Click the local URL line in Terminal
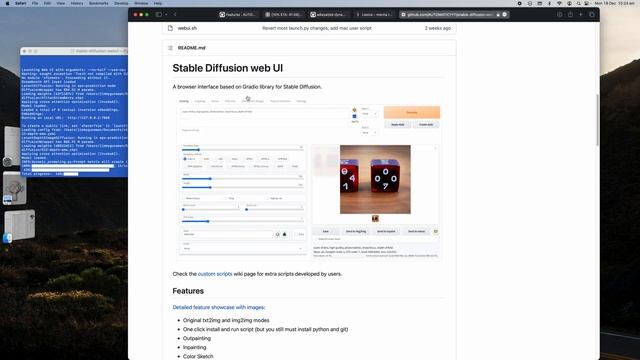Viewport: 640px width, 360px height. pos(65,118)
